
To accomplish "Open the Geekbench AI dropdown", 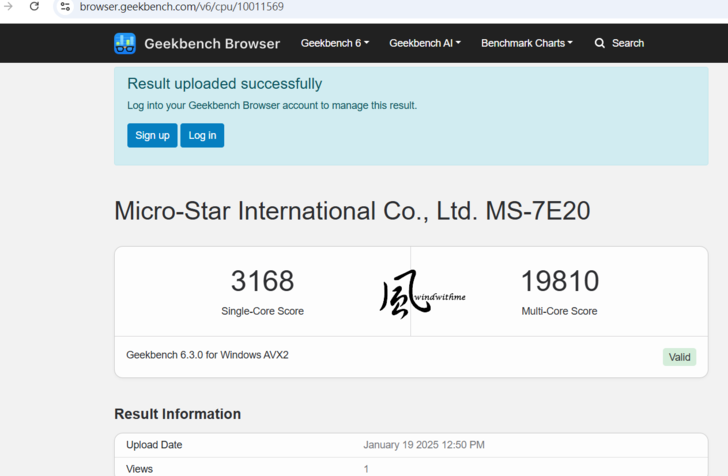I will [x=425, y=43].
